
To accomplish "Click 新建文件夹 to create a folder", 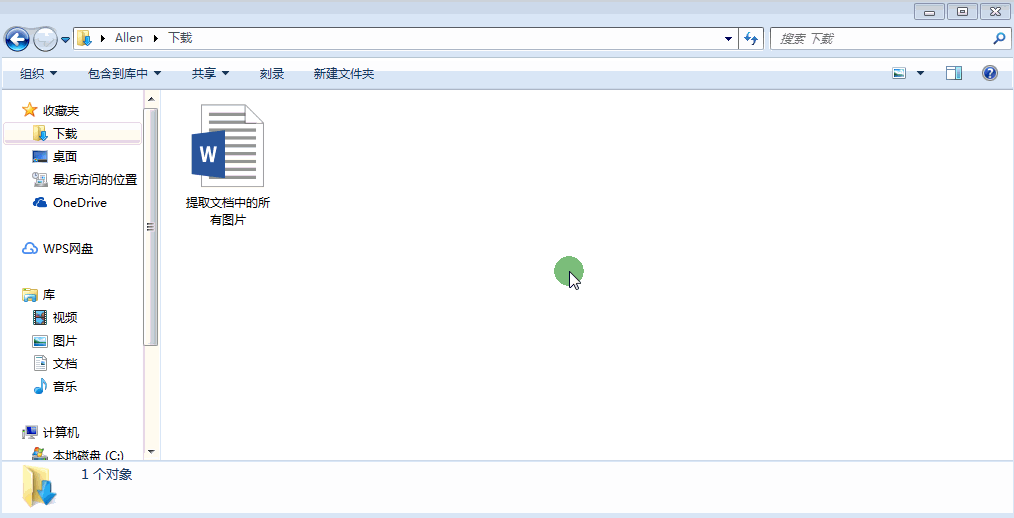I will point(343,74).
